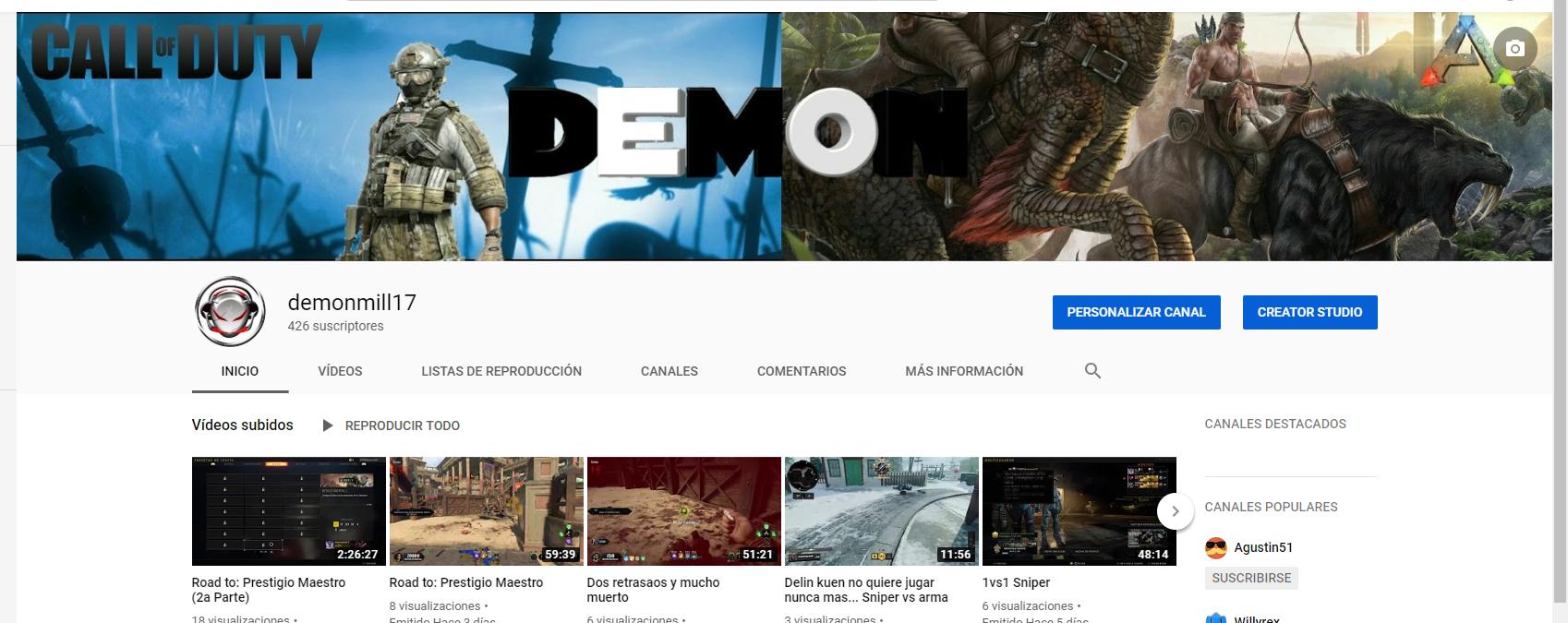Open the 2:26:27 video thumbnail
This screenshot has height=623, width=1568.
[289, 511]
